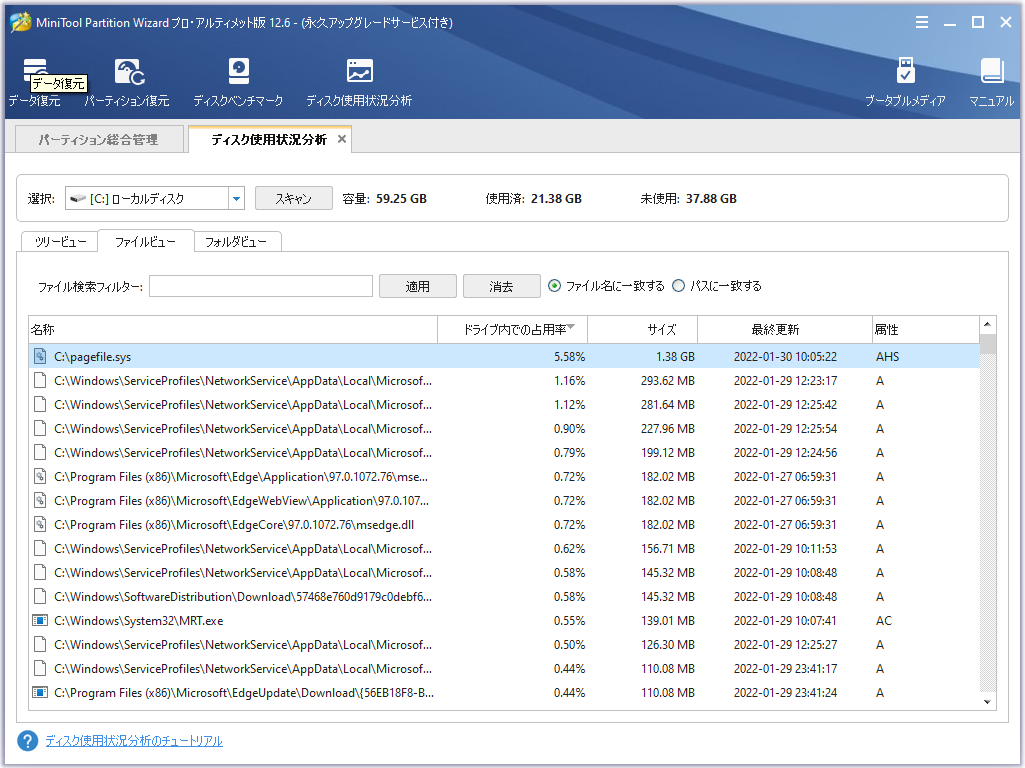Switch to パーティション総合管理 tab
Screen dimensions: 1025x768
pyautogui.click(x=99, y=139)
